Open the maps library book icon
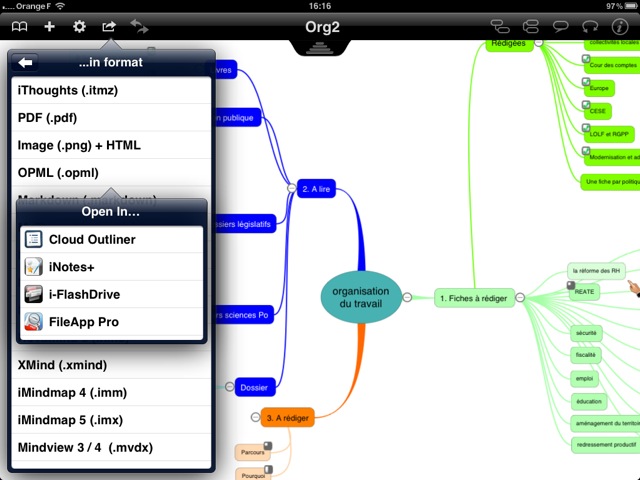This screenshot has width=640, height=480. tap(19, 26)
